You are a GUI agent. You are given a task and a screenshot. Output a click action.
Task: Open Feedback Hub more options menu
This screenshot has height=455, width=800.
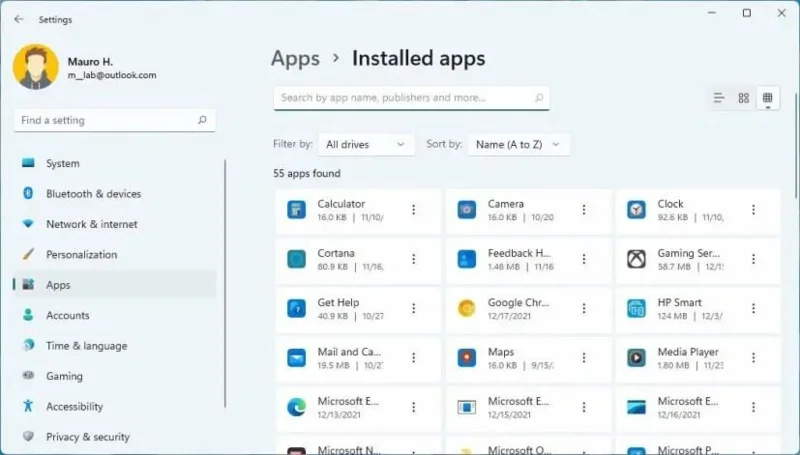pyautogui.click(x=584, y=259)
